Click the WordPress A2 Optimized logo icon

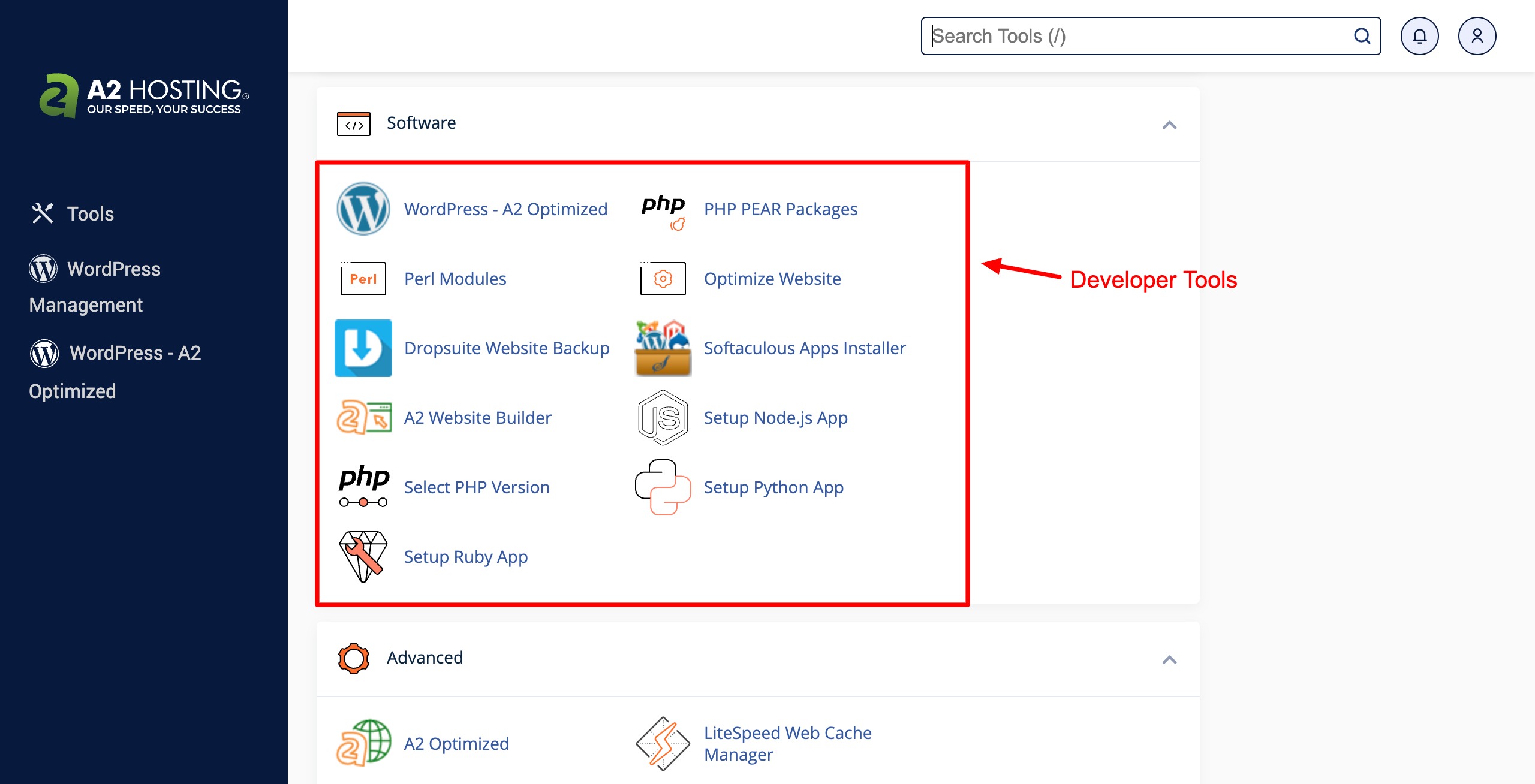coord(363,209)
